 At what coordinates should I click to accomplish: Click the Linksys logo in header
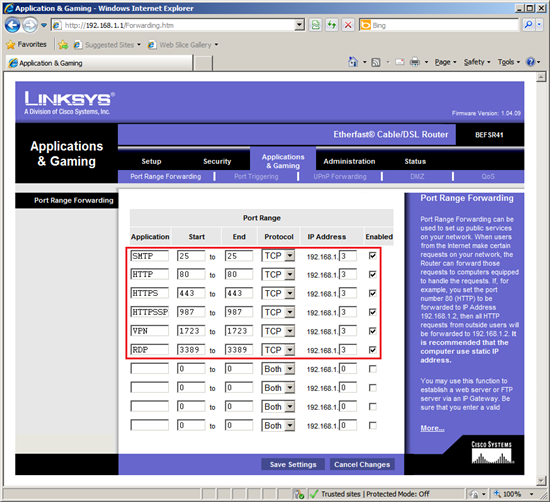pos(69,103)
